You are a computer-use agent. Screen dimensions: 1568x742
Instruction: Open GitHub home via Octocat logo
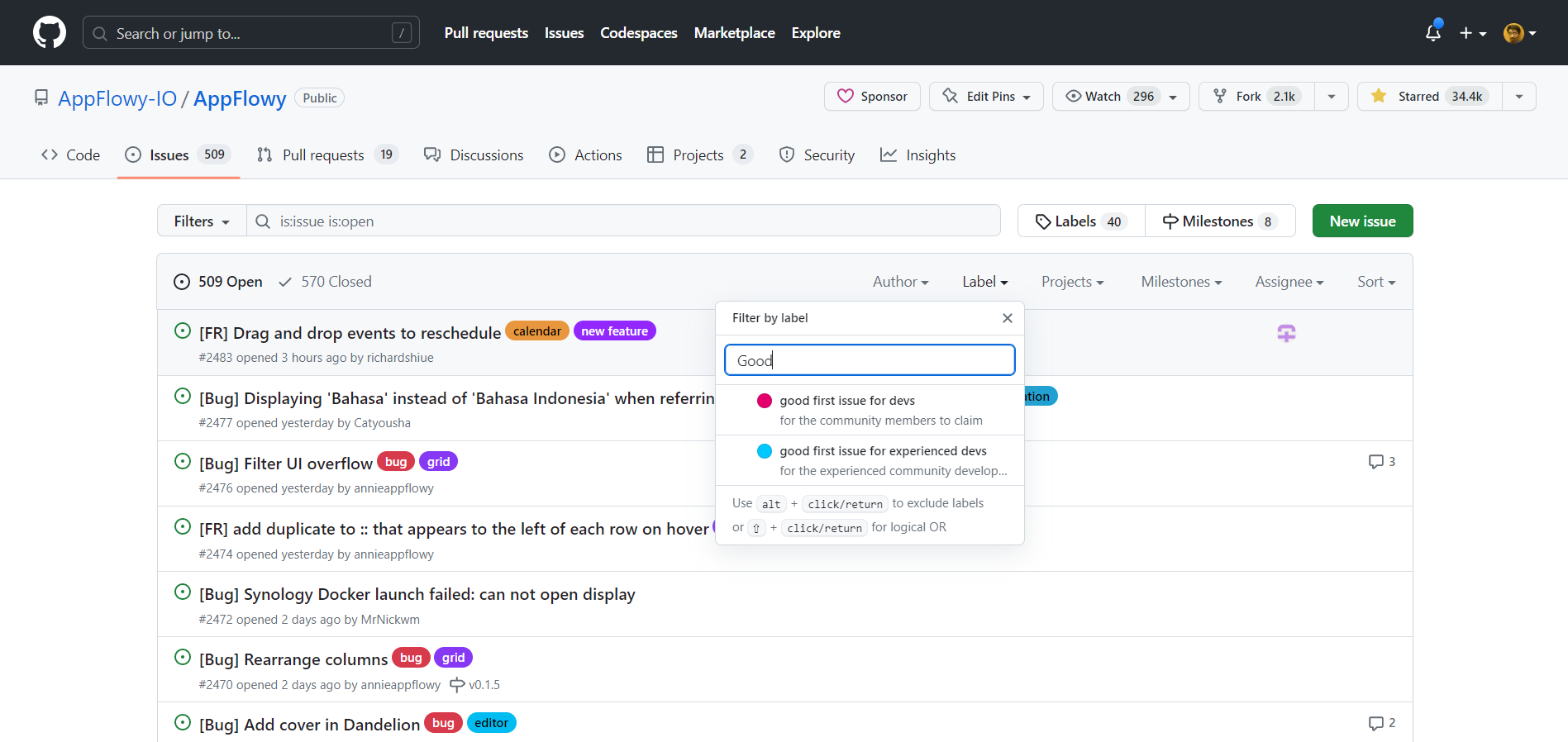point(50,32)
